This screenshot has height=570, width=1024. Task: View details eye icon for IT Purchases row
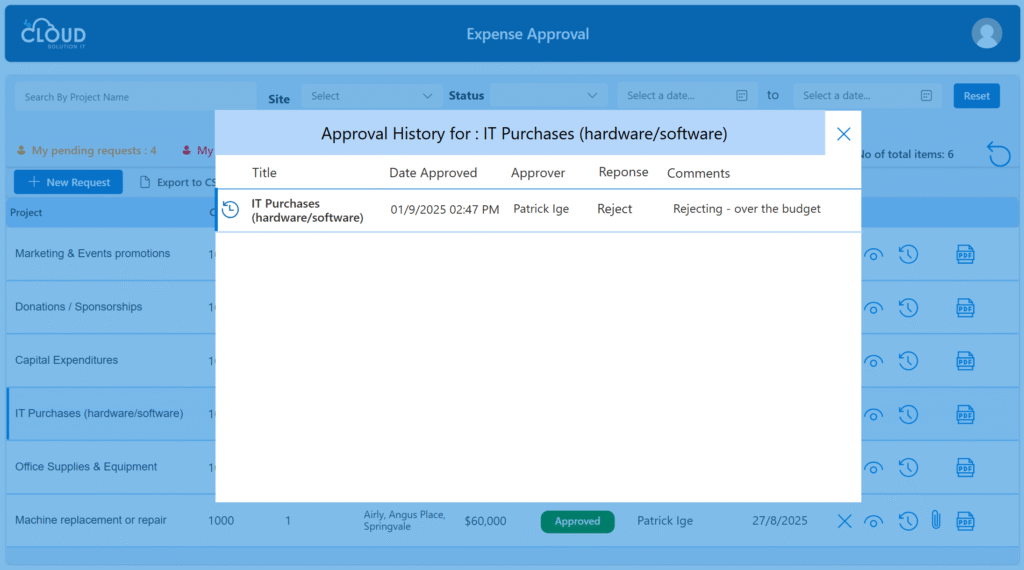tap(873, 415)
